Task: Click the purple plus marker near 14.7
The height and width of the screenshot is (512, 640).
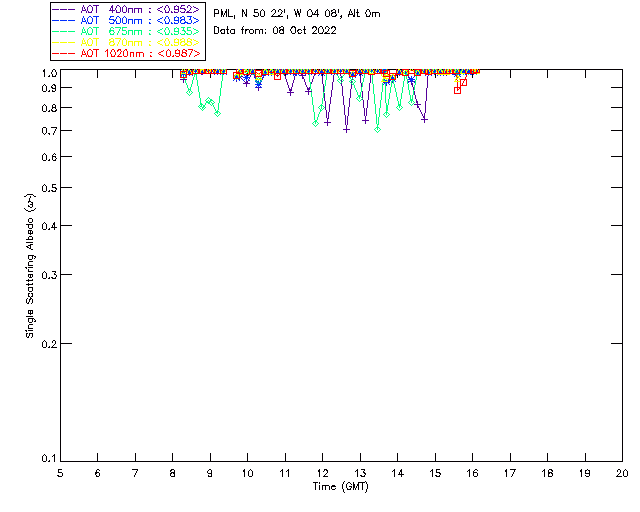Action: [424, 120]
